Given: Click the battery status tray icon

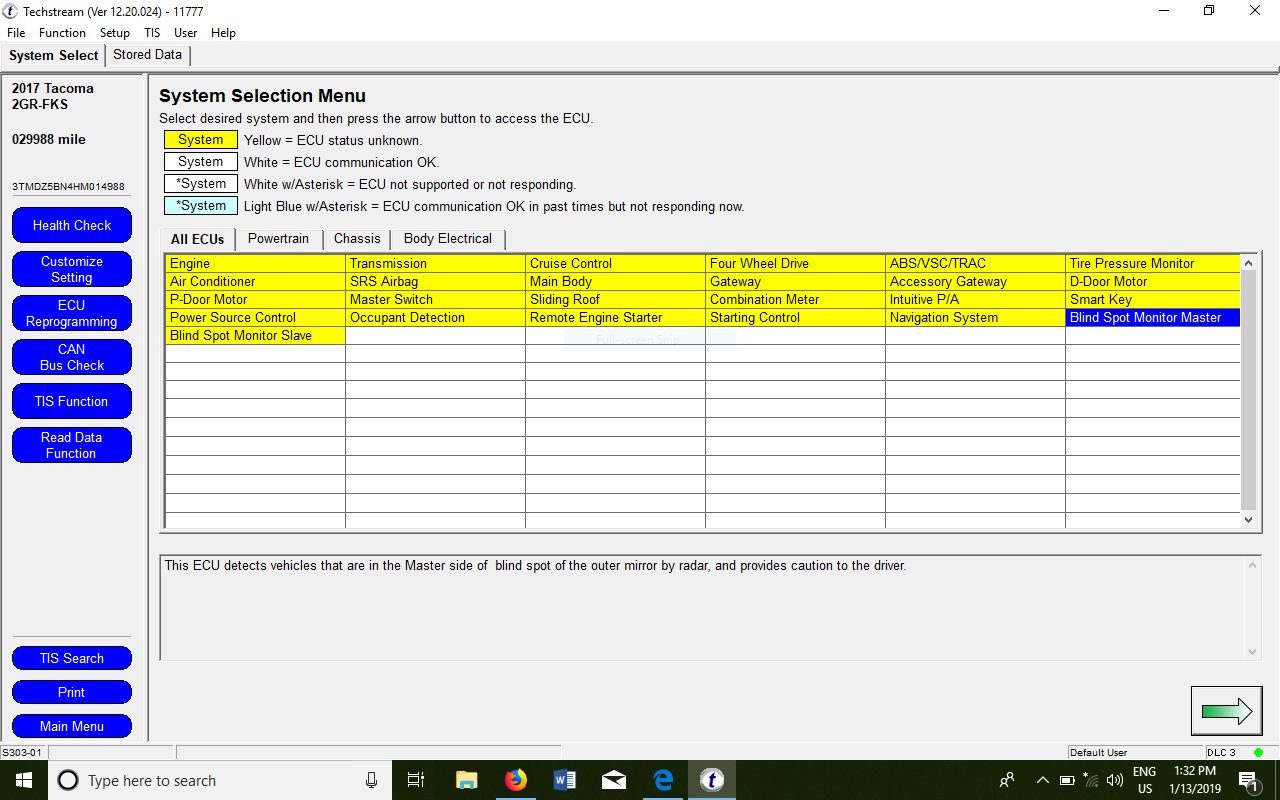Looking at the screenshot, I should click(1067, 780).
